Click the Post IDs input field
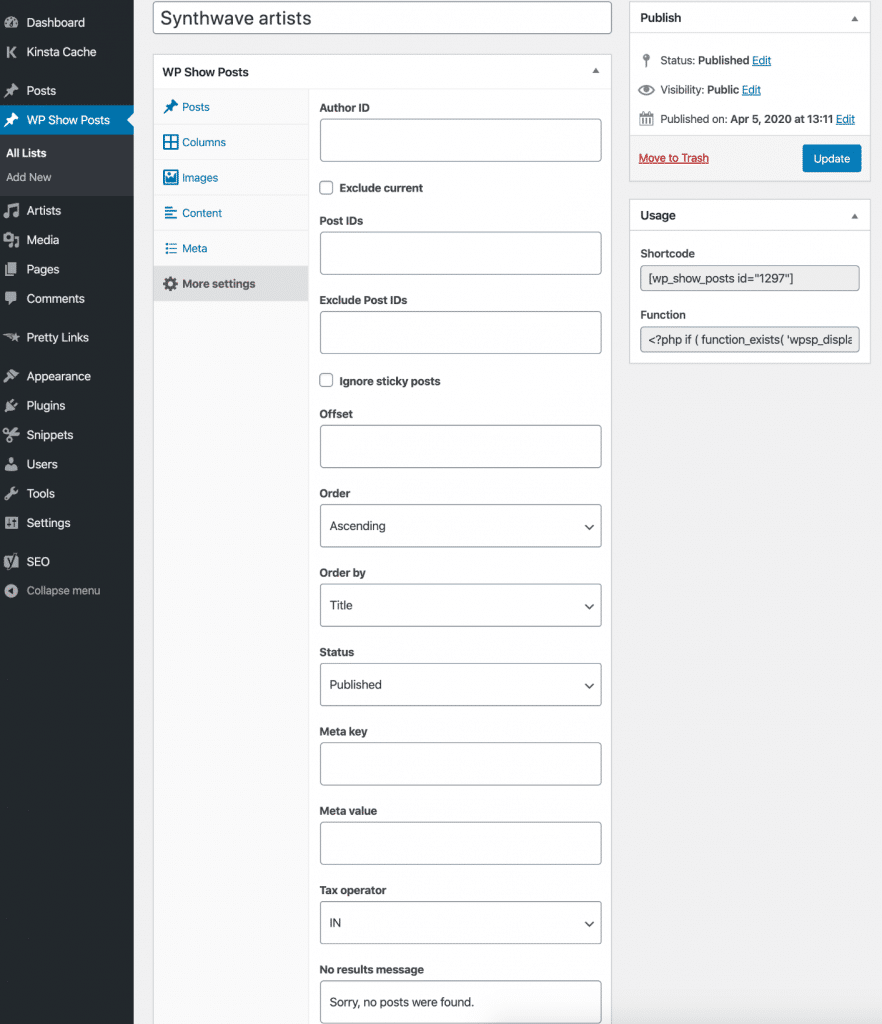Image resolution: width=882 pixels, height=1024 pixels. click(x=460, y=253)
